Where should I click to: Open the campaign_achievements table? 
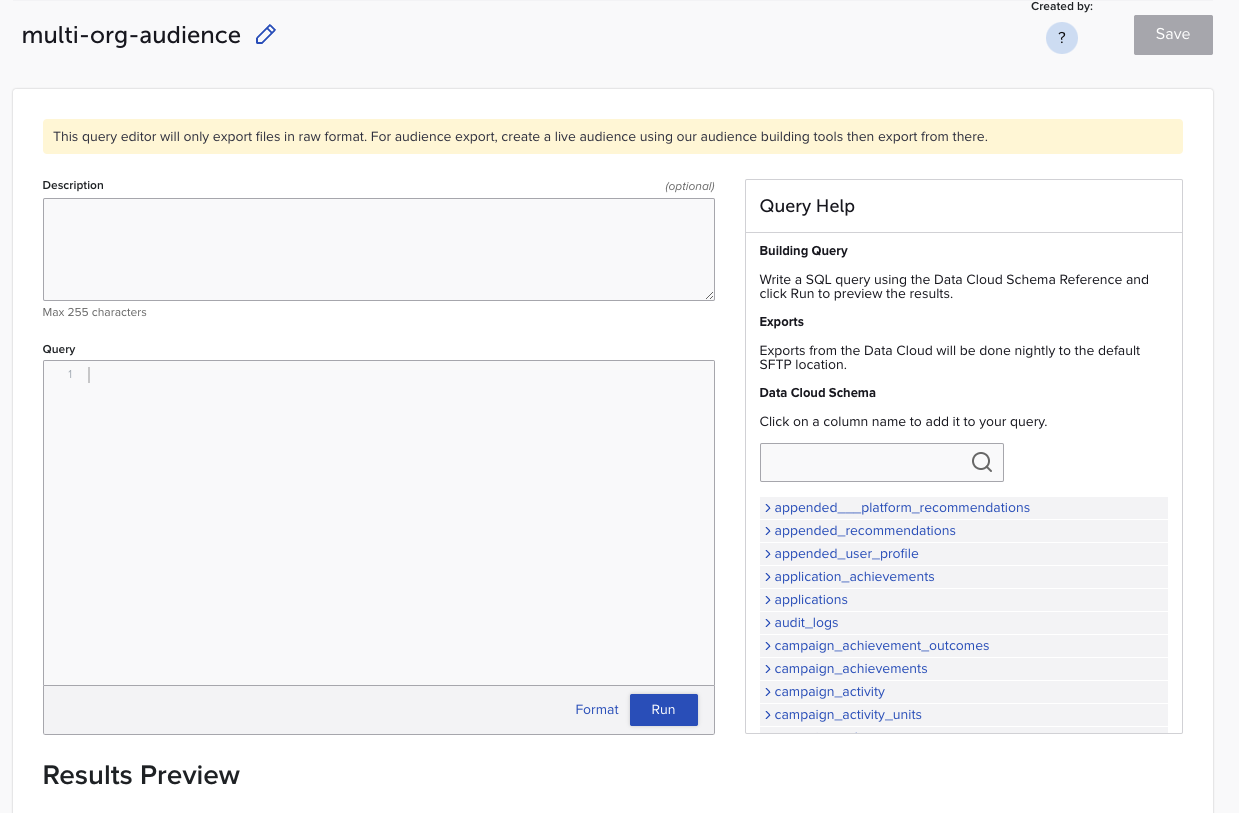point(850,669)
